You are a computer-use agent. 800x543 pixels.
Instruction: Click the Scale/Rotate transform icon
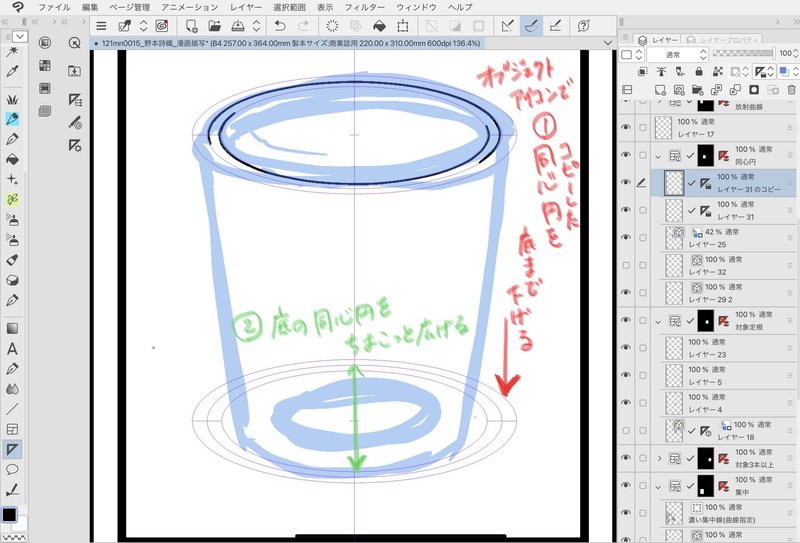[x=403, y=26]
